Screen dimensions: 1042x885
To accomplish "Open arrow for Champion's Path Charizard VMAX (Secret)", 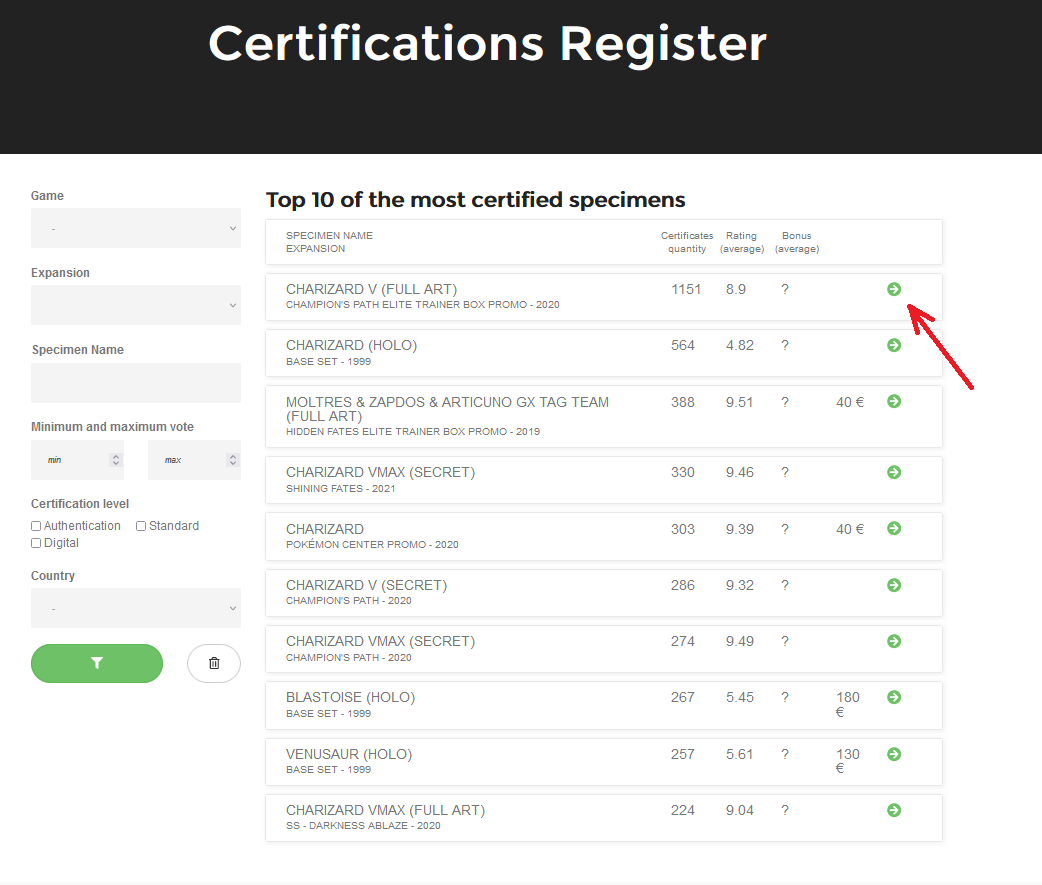I will [894, 641].
